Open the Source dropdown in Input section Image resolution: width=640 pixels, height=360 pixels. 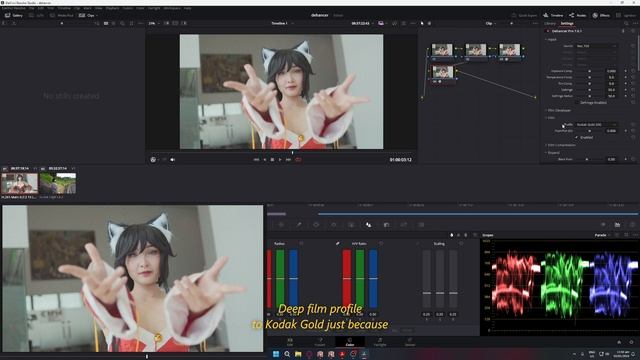tap(596, 46)
